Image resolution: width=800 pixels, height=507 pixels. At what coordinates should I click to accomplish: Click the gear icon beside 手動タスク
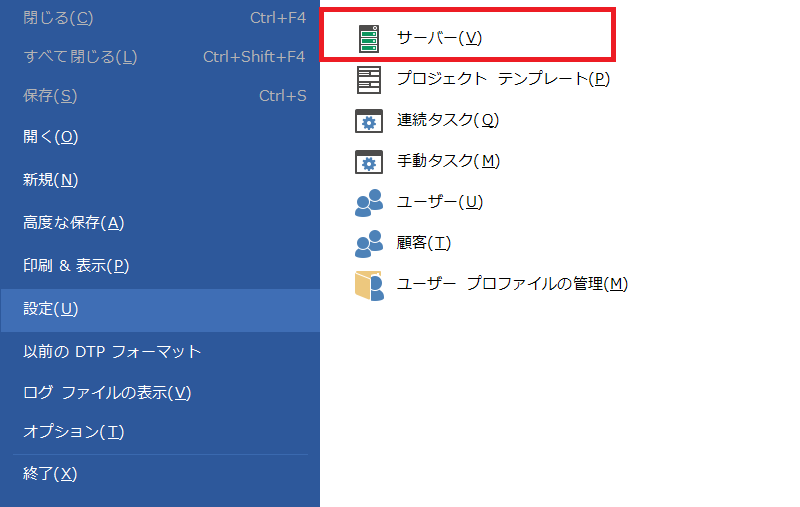[x=369, y=162]
